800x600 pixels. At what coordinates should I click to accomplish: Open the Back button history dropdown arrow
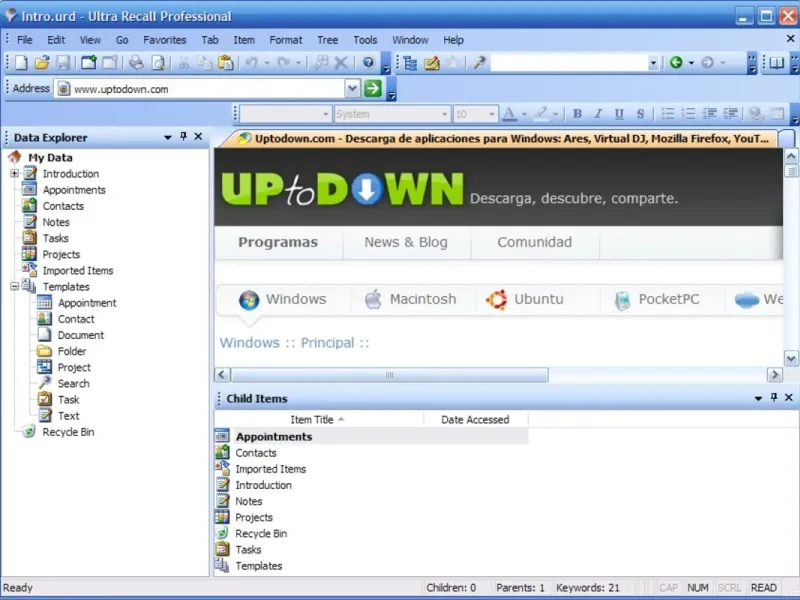tap(691, 63)
